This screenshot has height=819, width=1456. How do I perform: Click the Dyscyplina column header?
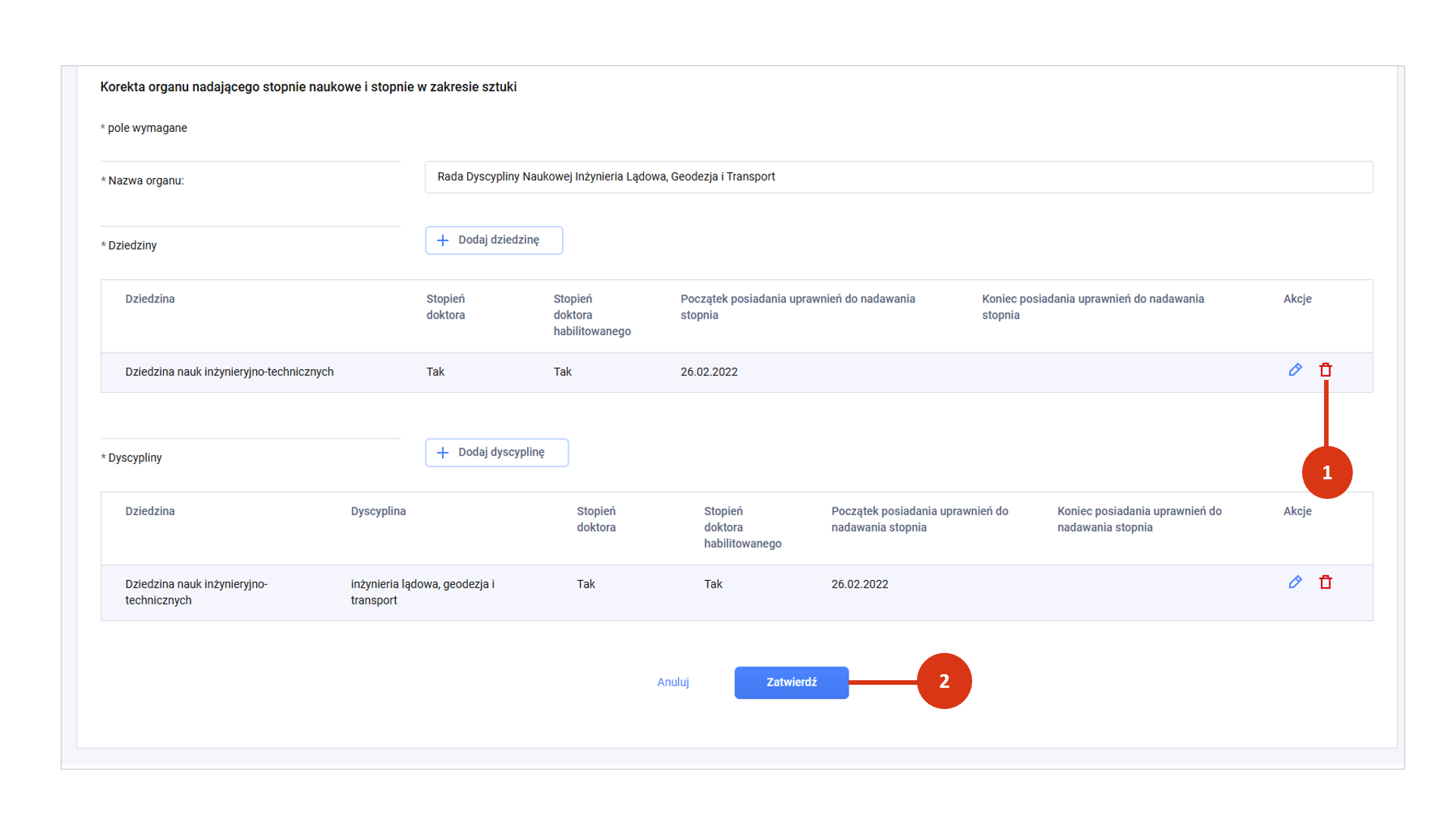pyautogui.click(x=378, y=511)
